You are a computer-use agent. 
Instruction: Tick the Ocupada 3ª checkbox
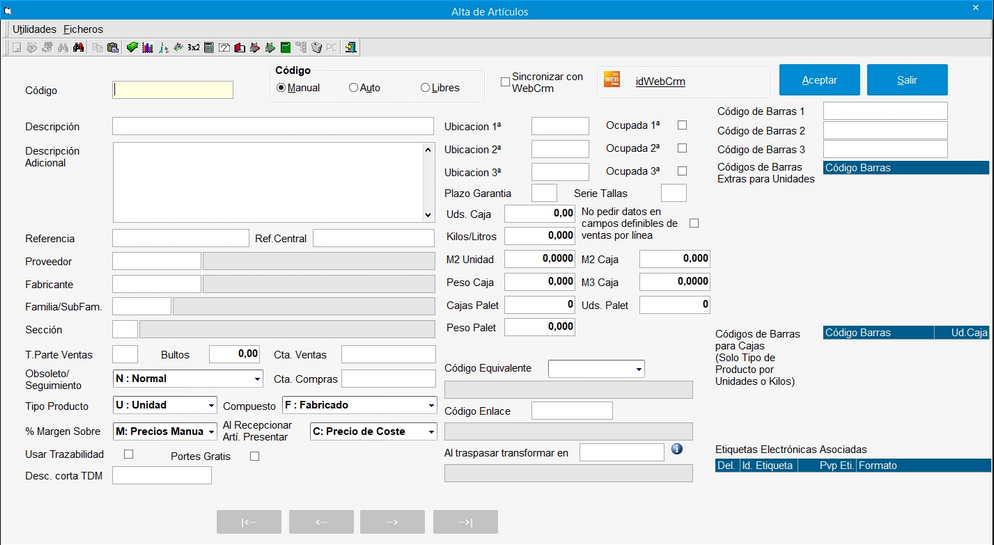click(x=682, y=171)
